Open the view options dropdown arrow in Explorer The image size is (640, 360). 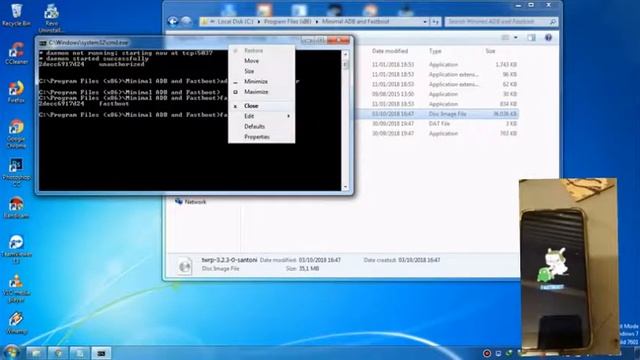pos(516,38)
